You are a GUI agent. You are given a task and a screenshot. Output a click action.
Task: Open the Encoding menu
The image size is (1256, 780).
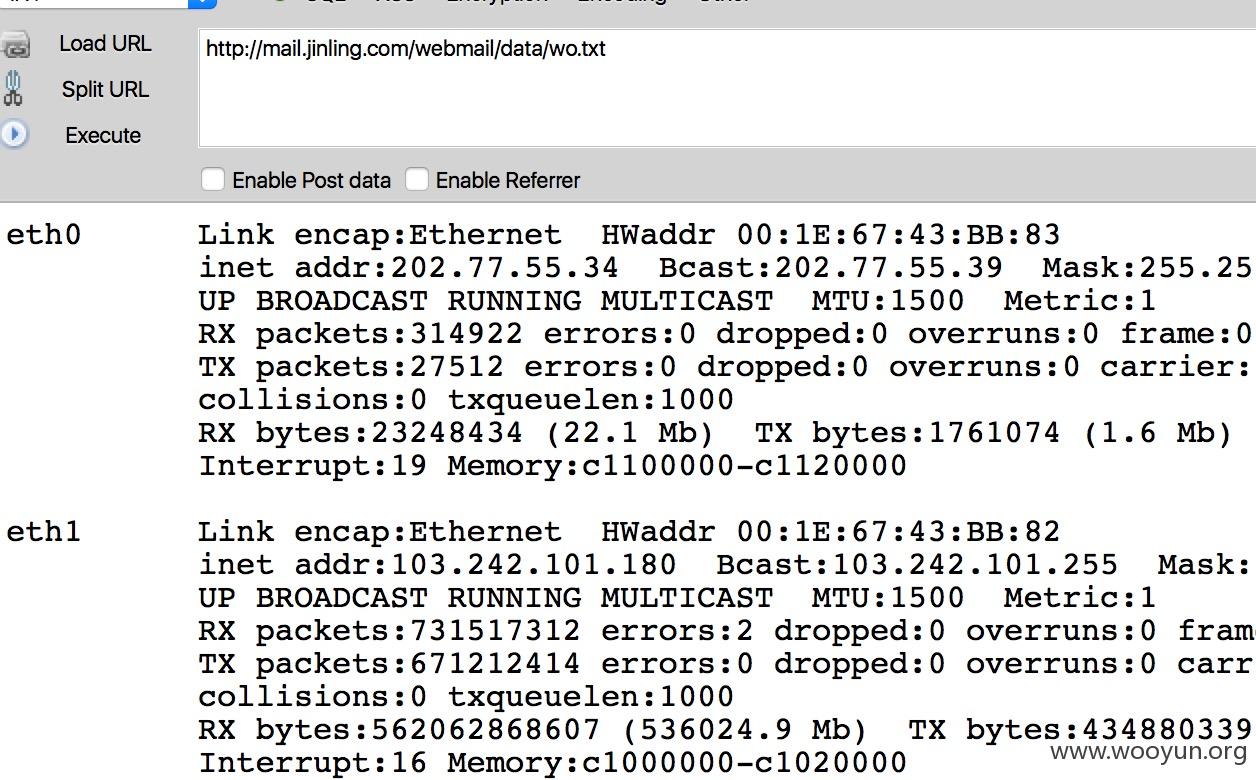click(622, 2)
